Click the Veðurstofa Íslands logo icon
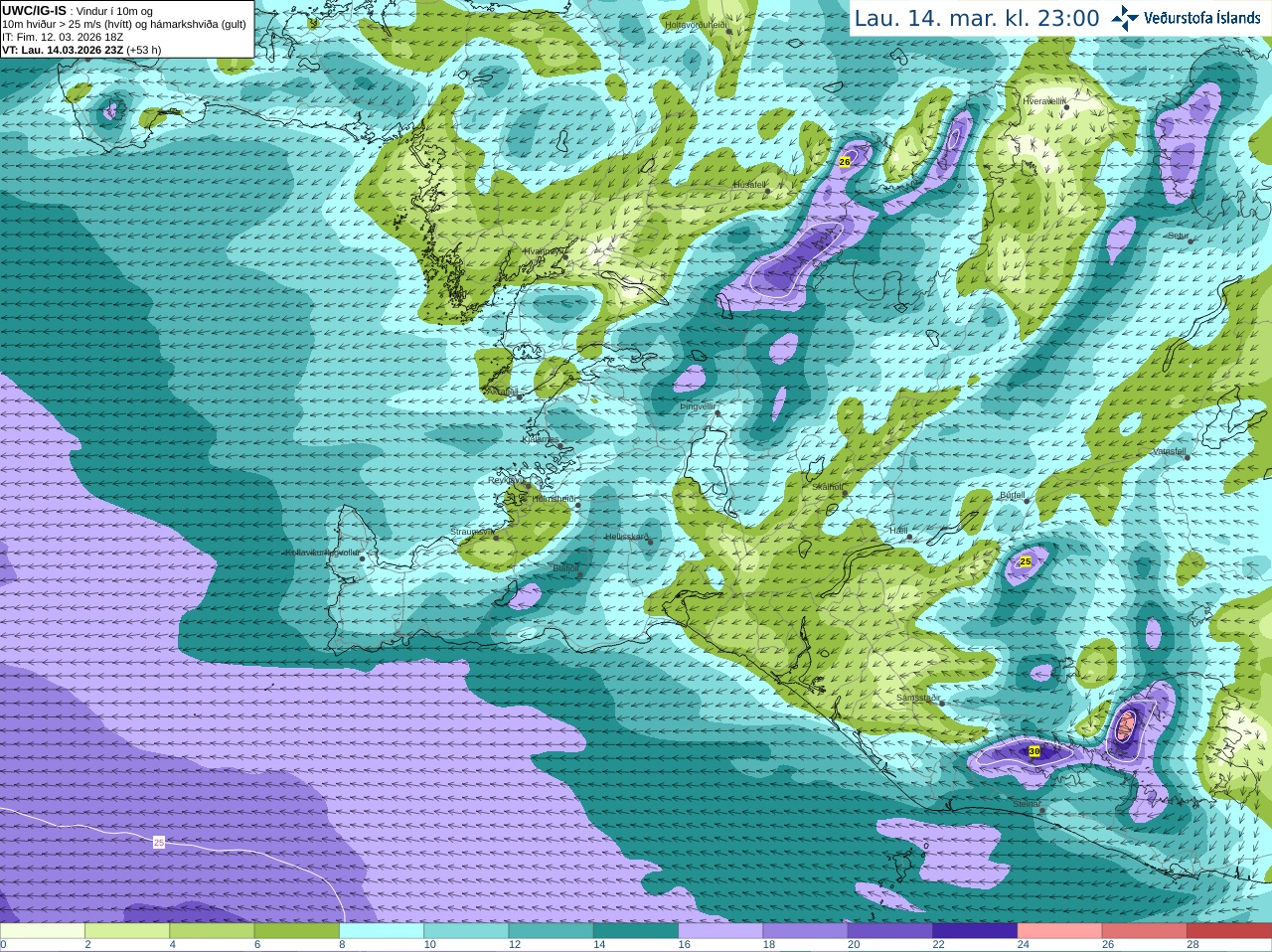 pyautogui.click(x=1125, y=18)
